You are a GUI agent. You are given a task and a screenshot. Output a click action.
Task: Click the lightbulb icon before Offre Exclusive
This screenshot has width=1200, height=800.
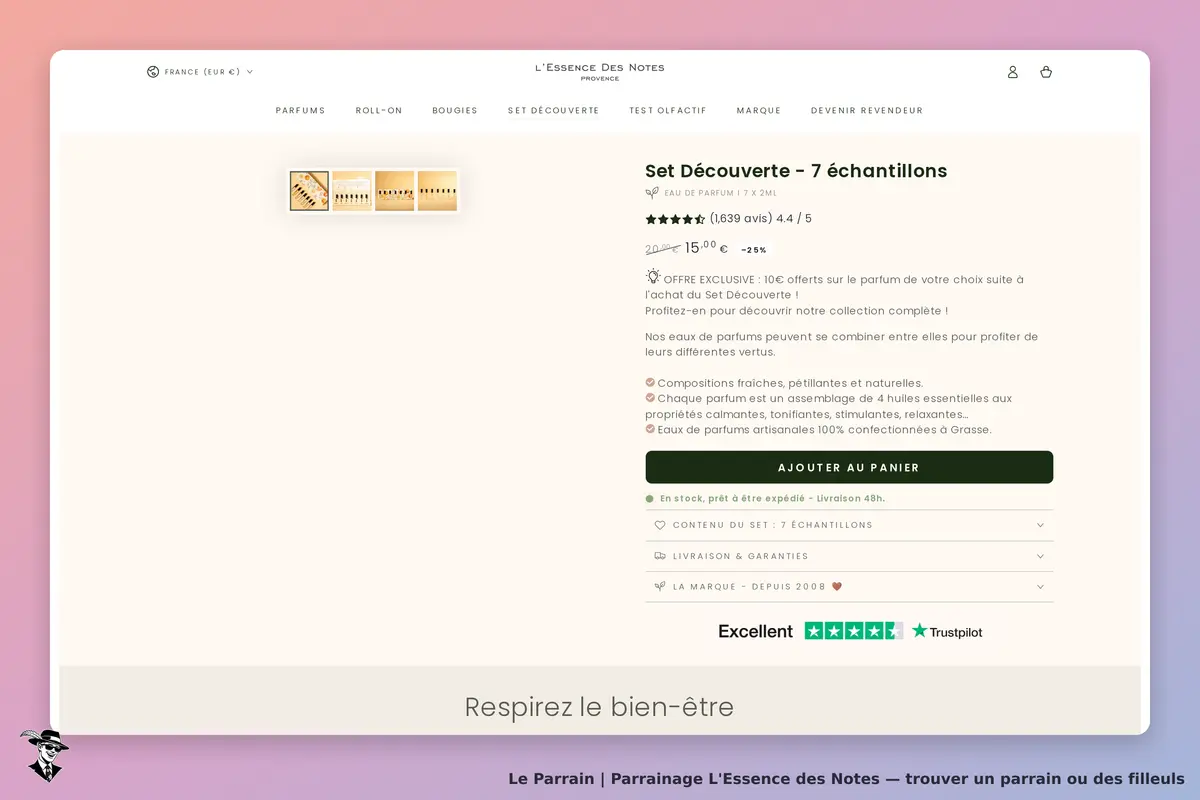click(x=653, y=277)
